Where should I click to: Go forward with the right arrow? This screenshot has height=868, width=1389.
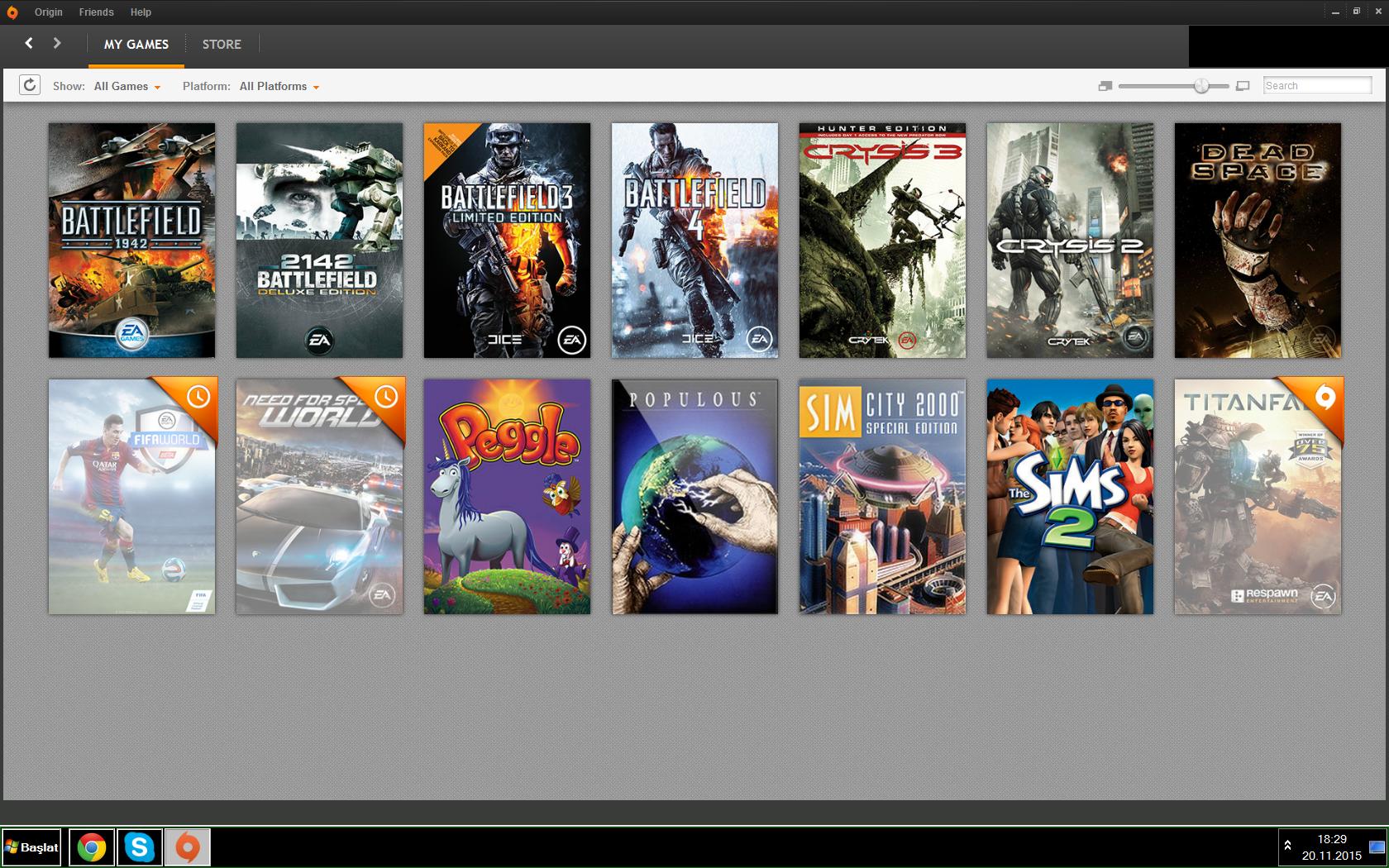[x=56, y=43]
